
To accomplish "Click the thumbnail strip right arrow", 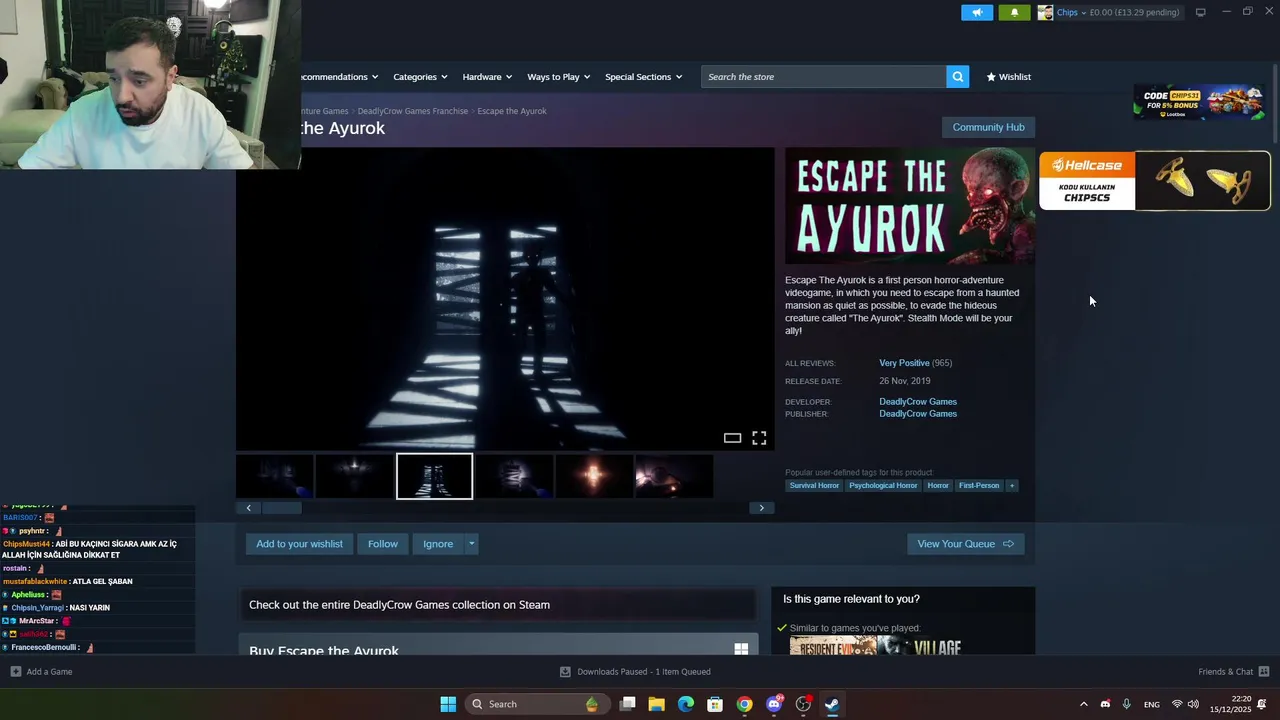I will point(761,508).
